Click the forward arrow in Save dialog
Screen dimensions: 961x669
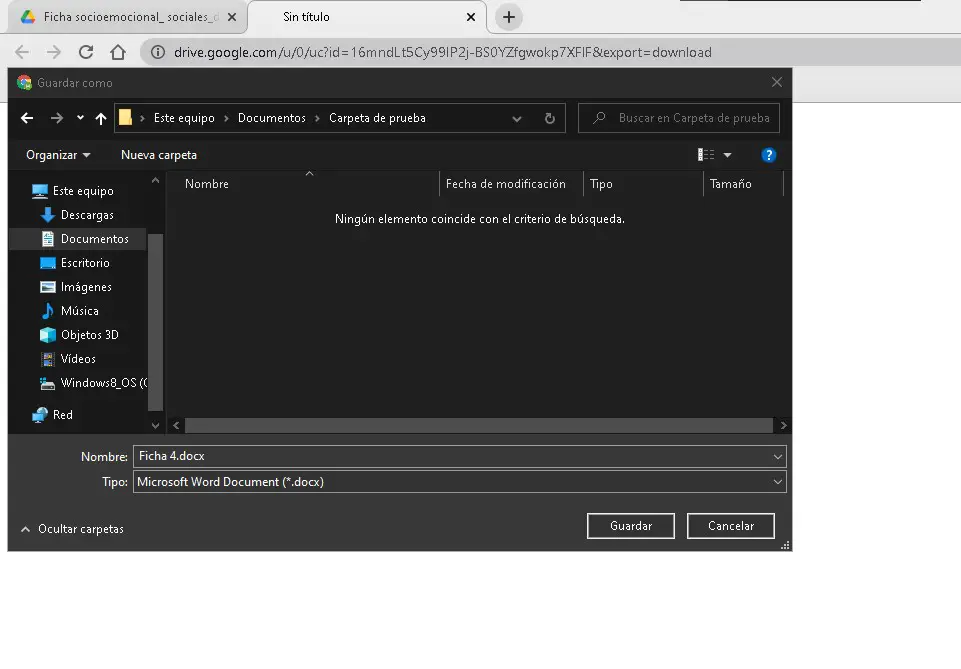click(56, 118)
